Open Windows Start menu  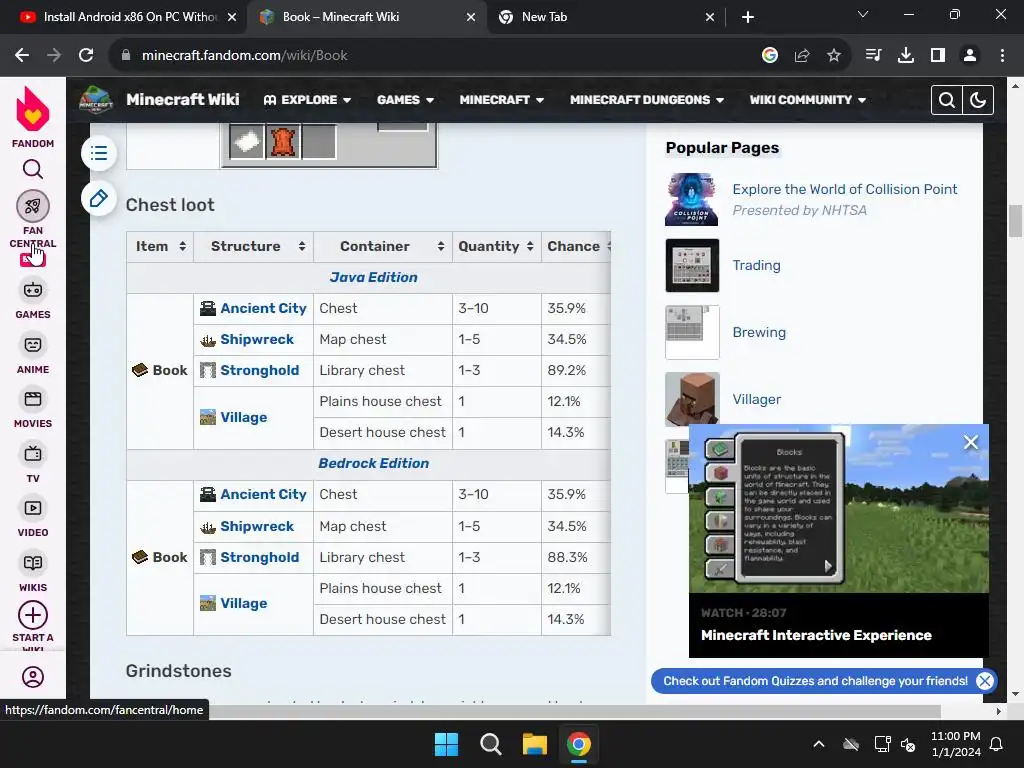tap(447, 744)
